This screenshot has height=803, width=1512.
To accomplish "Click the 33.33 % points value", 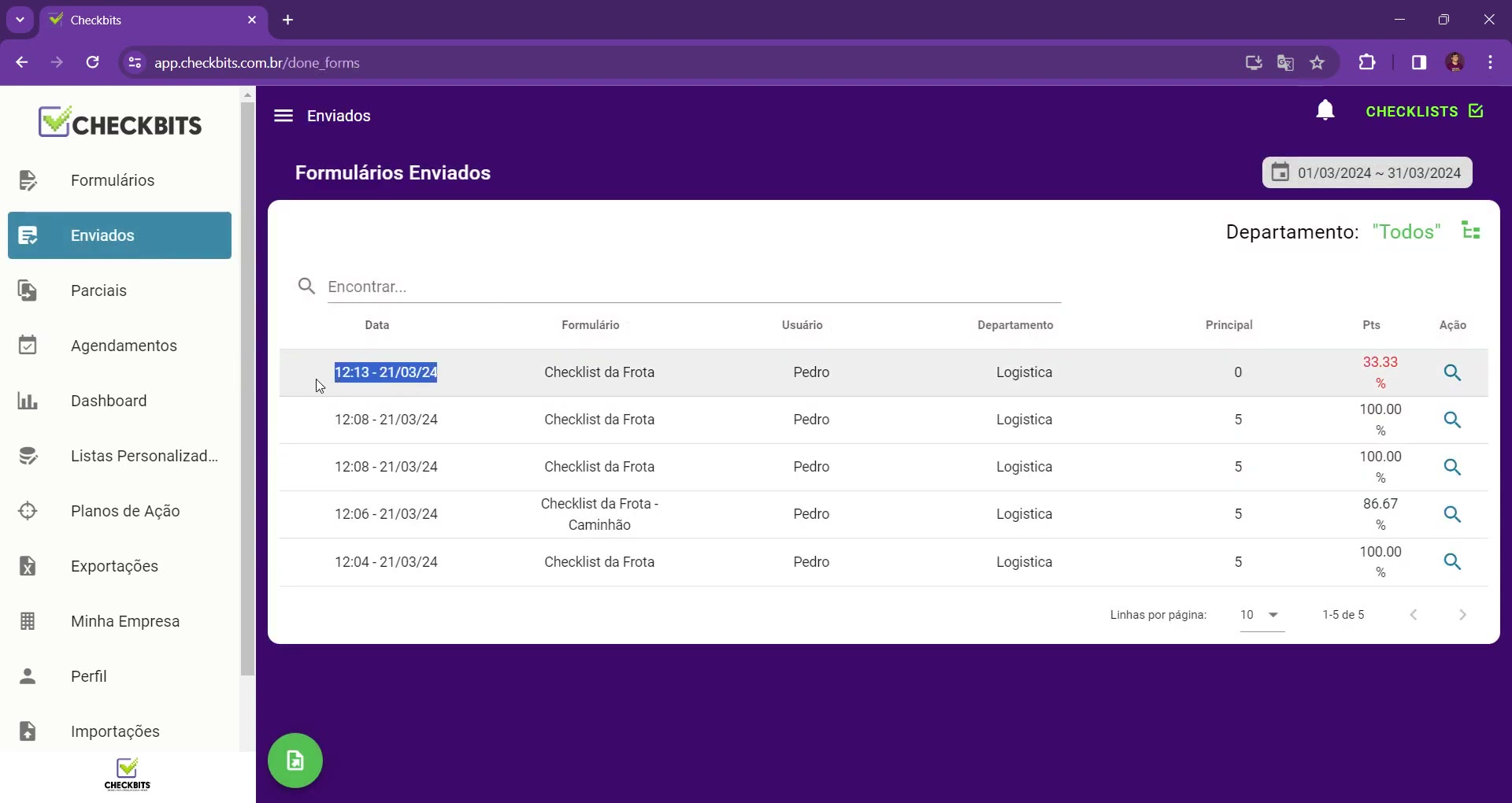I will (x=1380, y=372).
